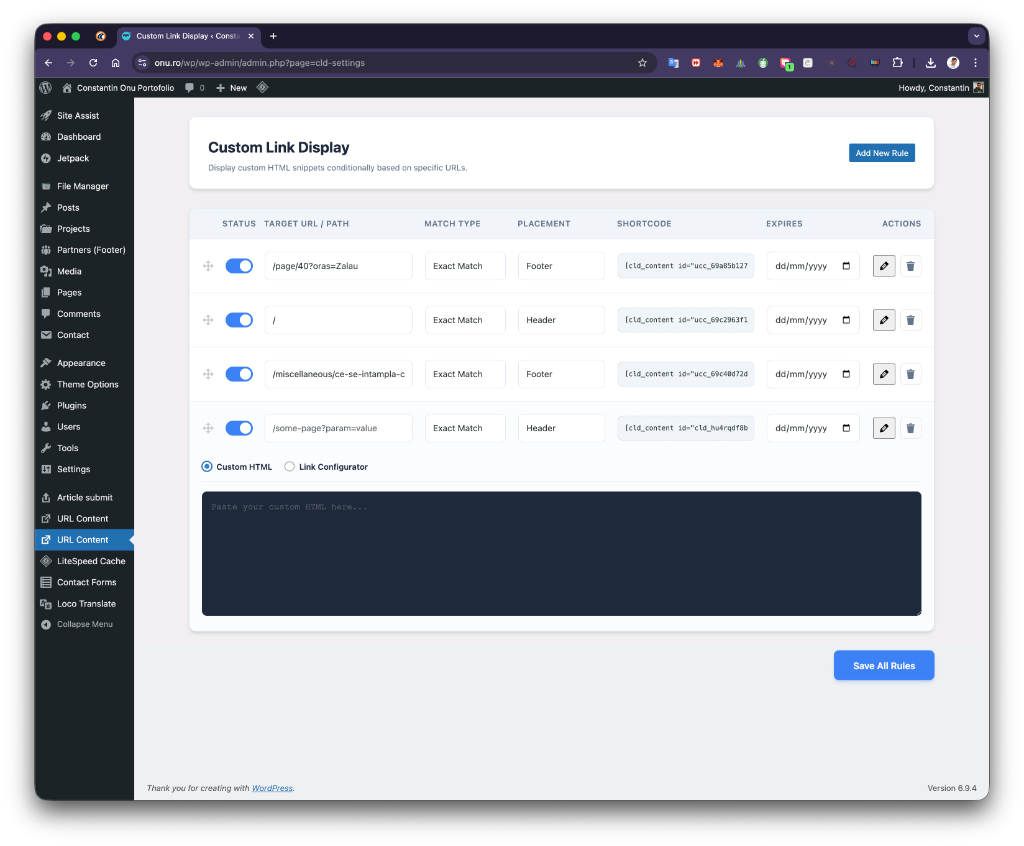
Task: Open Match Type dropdown for /miscellaneous rule
Action: (x=465, y=374)
